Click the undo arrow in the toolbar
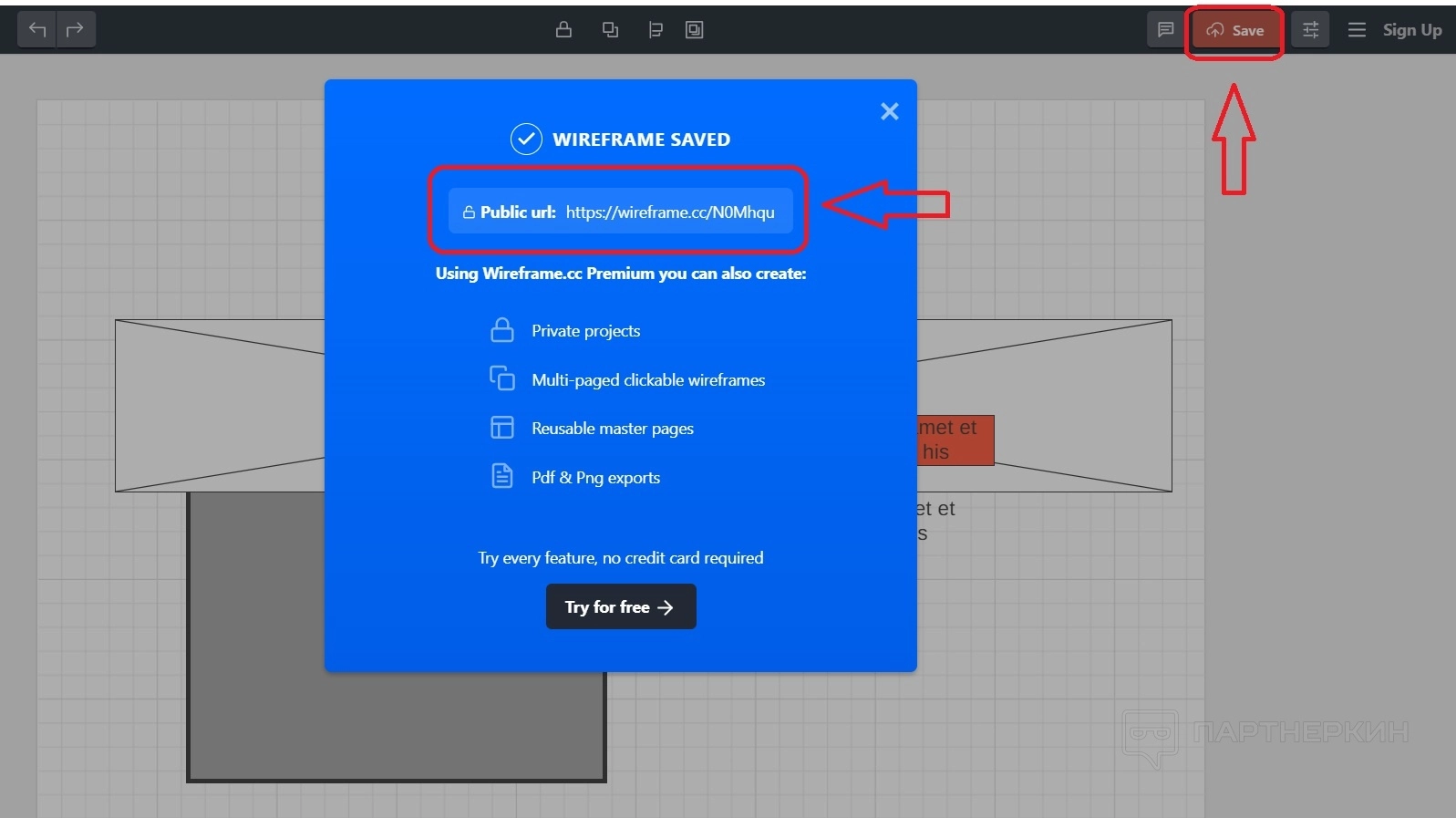Image resolution: width=1456 pixels, height=818 pixels. 37,29
